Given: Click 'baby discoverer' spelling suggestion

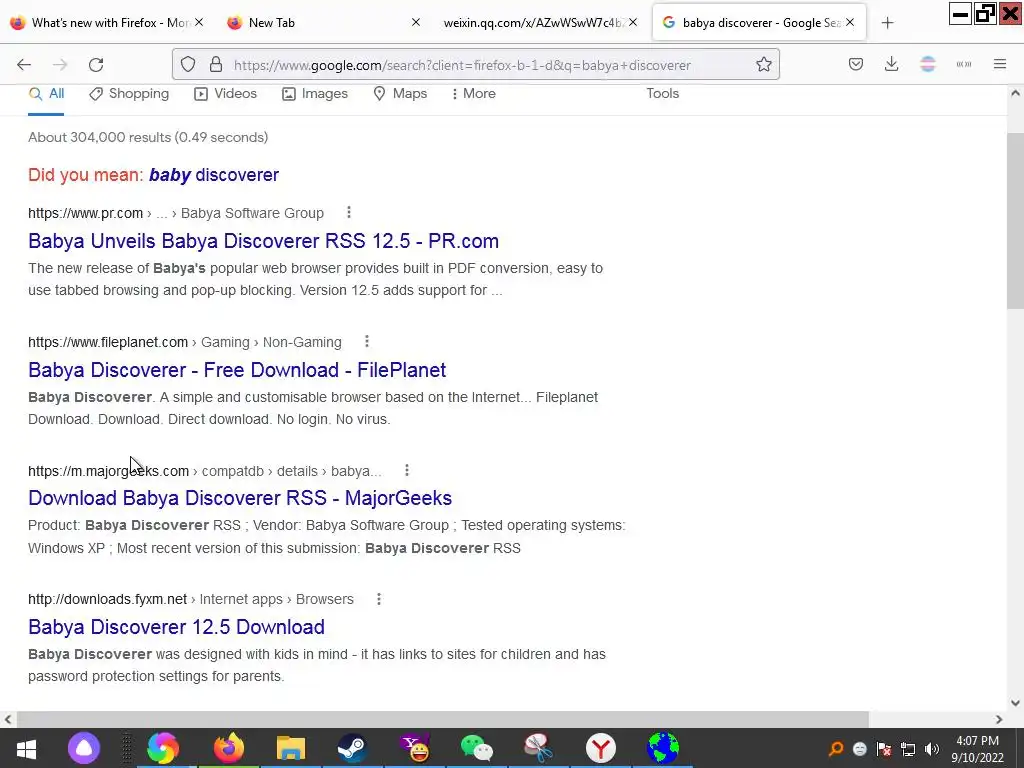Looking at the screenshot, I should (214, 175).
